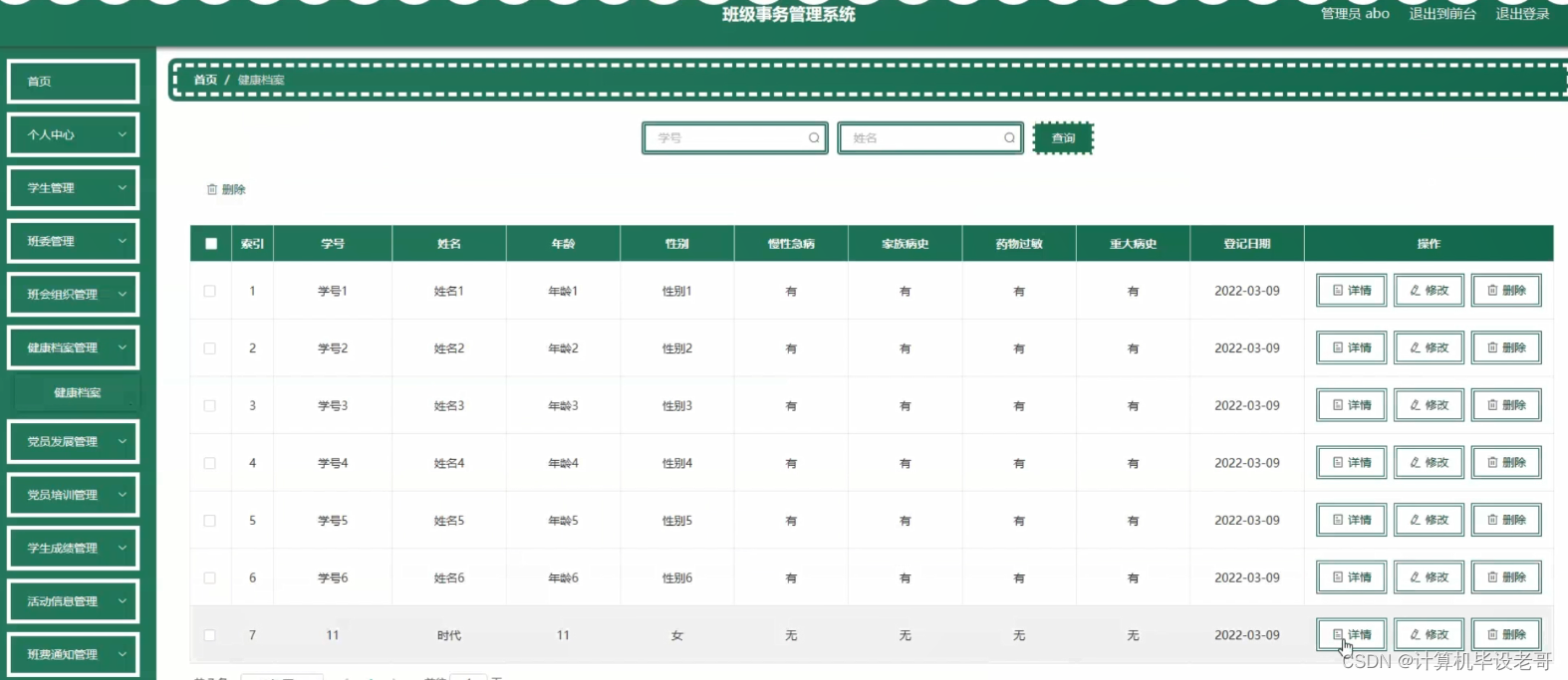Screen dimensions: 1568x680
Task: Expand 班会组织管理 sidebar menu
Action: 73,295
